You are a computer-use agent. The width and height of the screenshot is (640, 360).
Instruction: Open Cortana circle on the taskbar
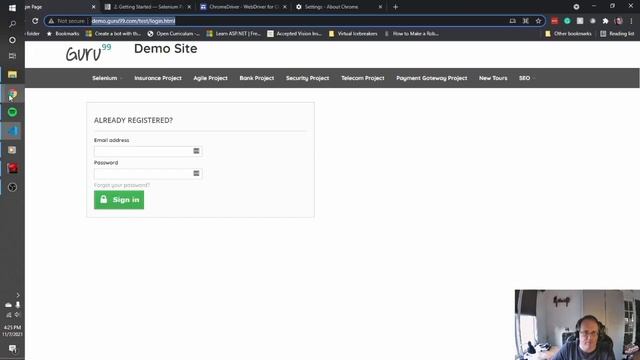tap(12, 40)
